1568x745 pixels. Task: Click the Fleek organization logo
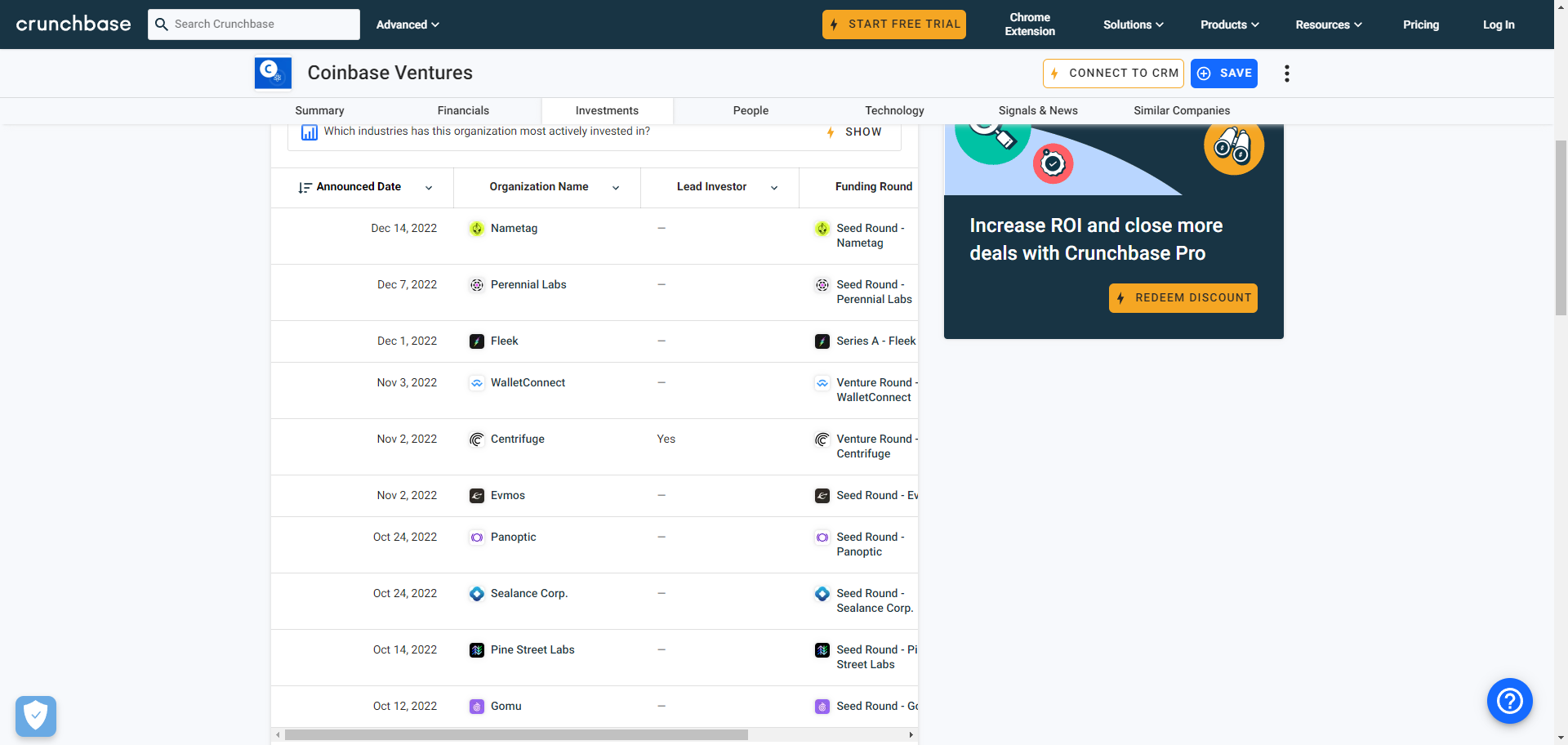[477, 341]
